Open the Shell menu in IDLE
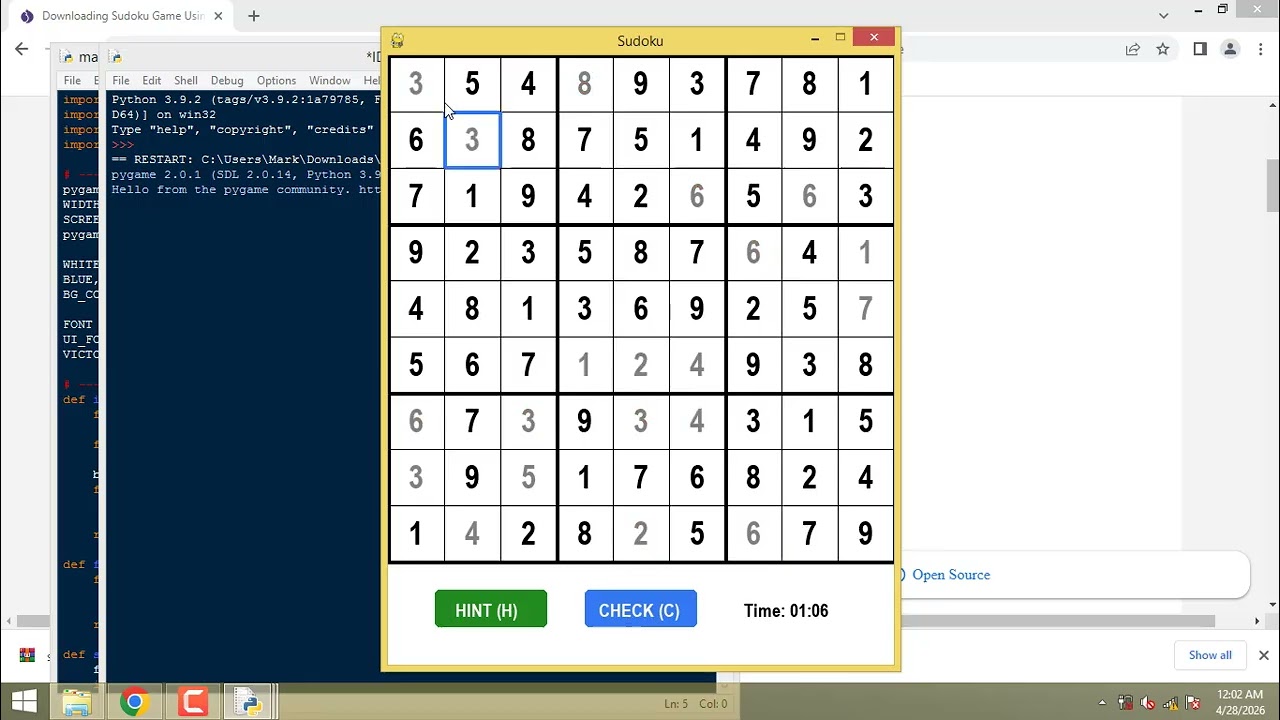The image size is (1280, 720). [x=186, y=80]
